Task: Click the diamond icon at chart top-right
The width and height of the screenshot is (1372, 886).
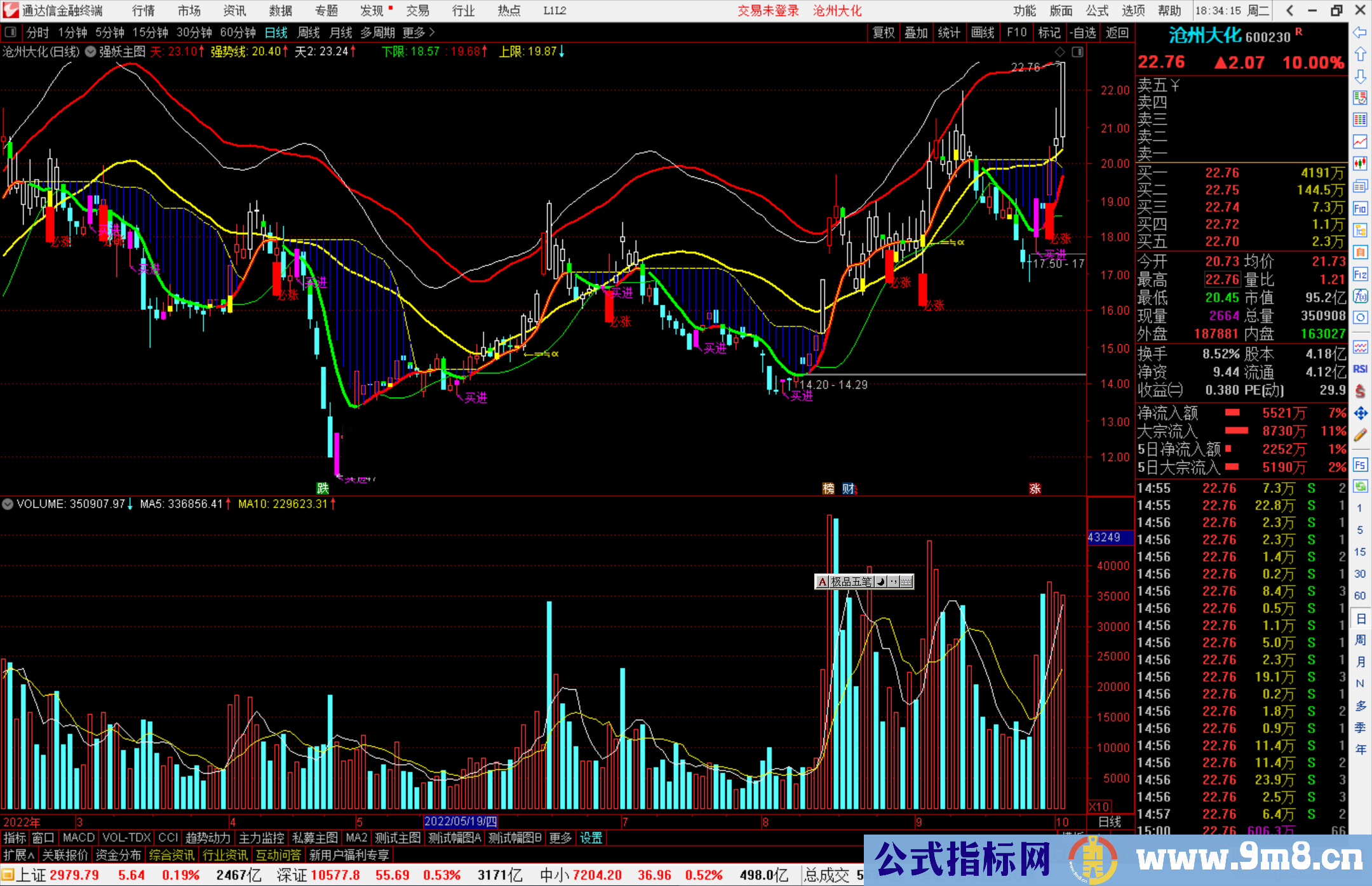Action: click(1059, 52)
